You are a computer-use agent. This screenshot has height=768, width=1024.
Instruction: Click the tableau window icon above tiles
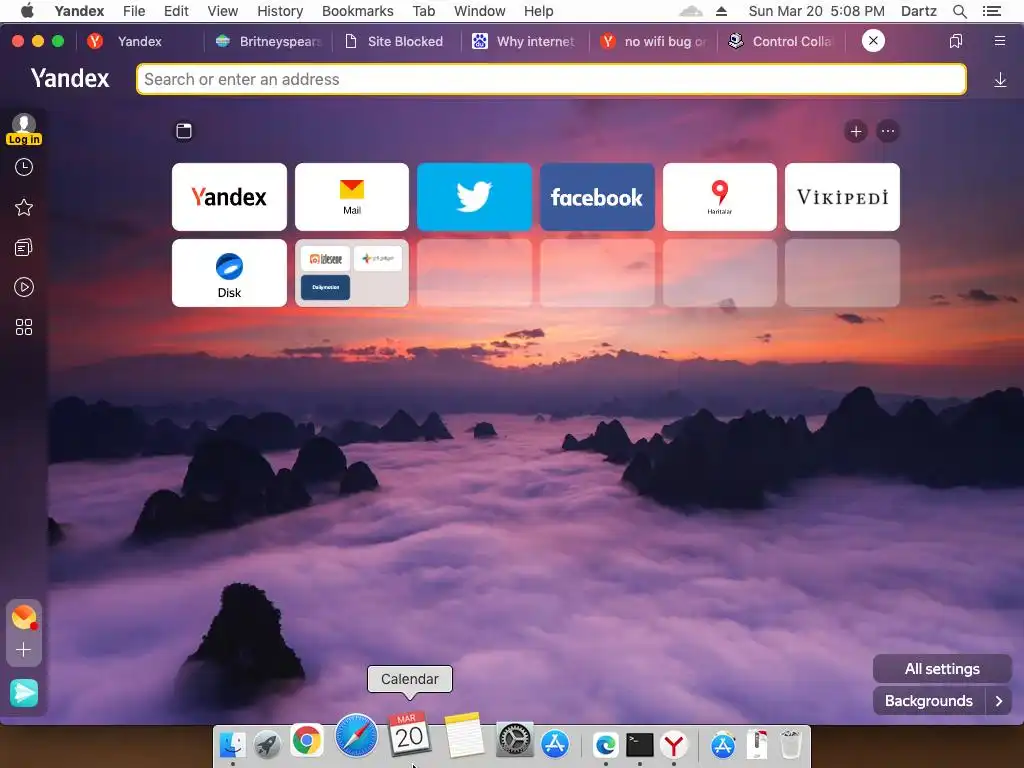(184, 131)
